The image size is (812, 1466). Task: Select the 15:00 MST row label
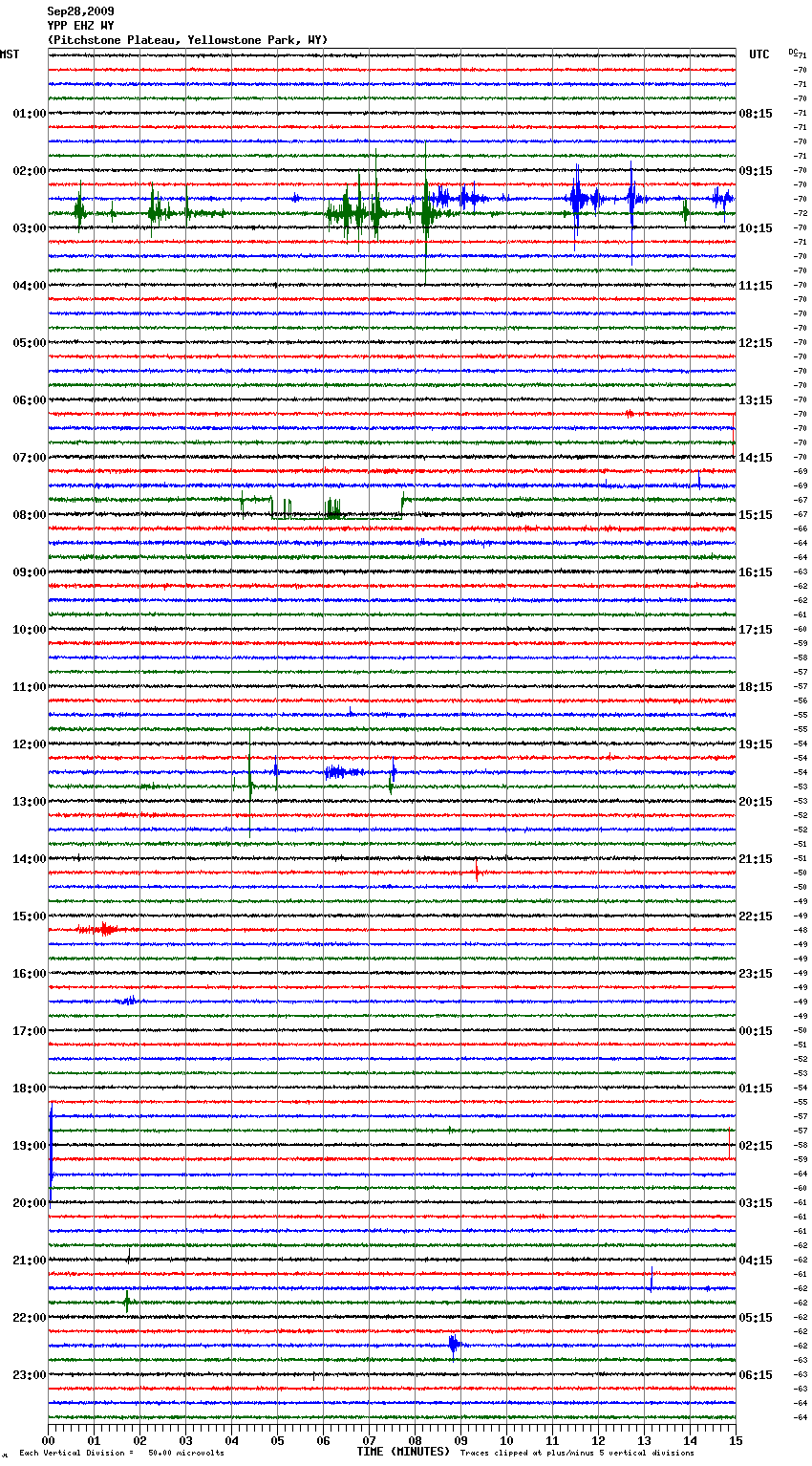click(29, 916)
